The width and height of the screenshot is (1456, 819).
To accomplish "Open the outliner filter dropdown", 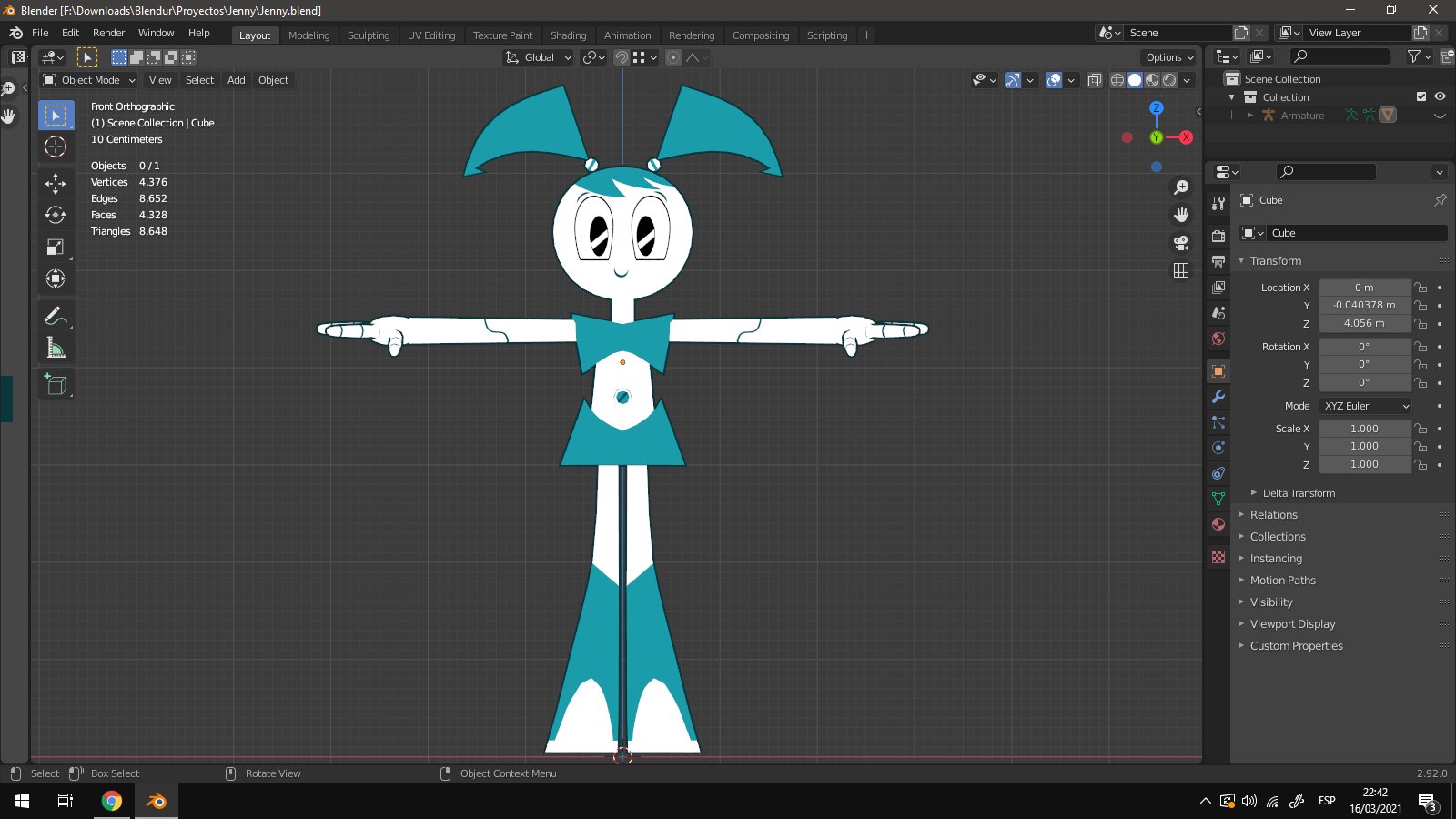I will [x=1419, y=56].
